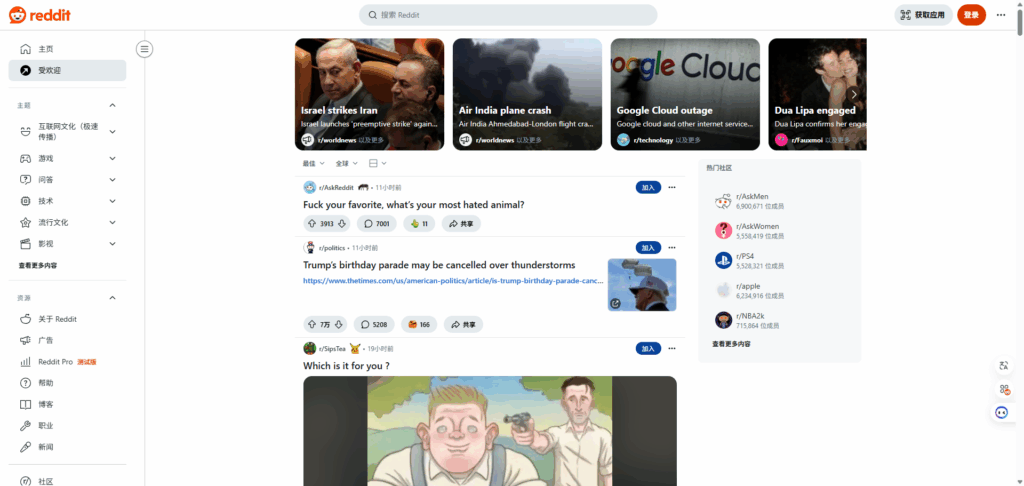Open the Trump parade post thumbnail image

pyautogui.click(x=642, y=285)
